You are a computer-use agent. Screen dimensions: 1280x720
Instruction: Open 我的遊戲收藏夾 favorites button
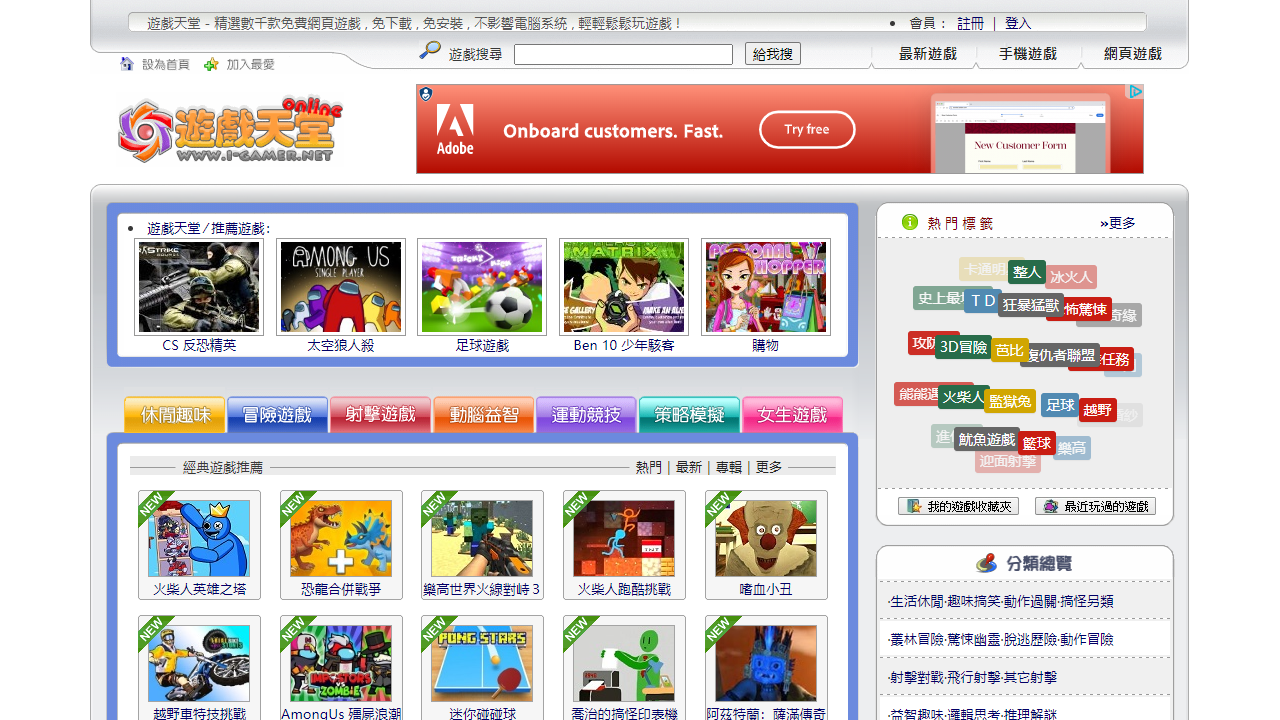[958, 507]
